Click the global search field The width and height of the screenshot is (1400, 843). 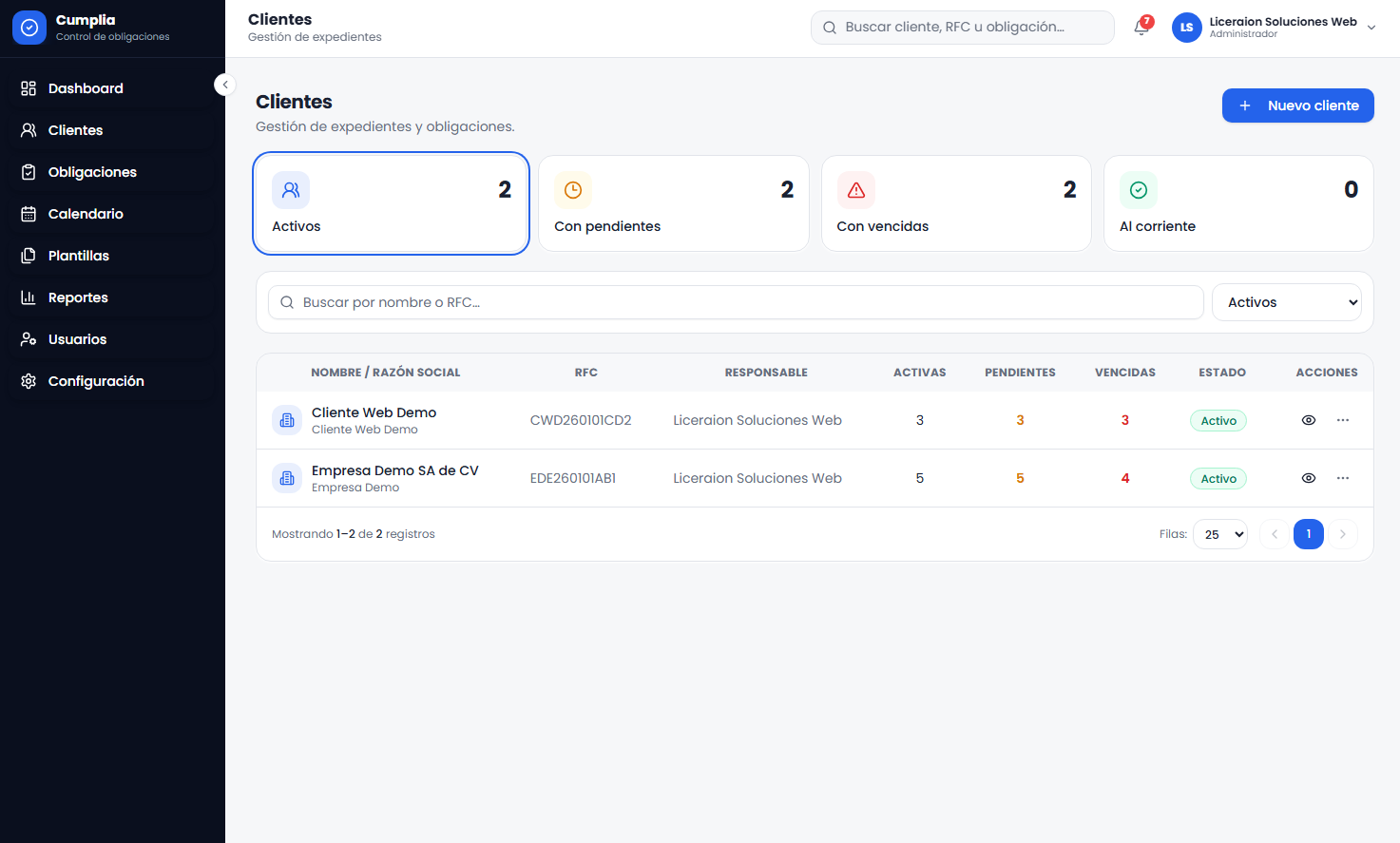click(963, 28)
